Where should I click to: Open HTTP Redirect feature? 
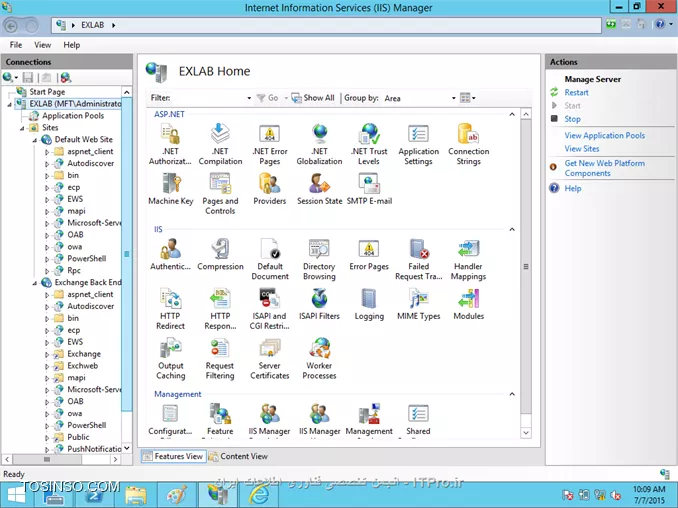(170, 309)
